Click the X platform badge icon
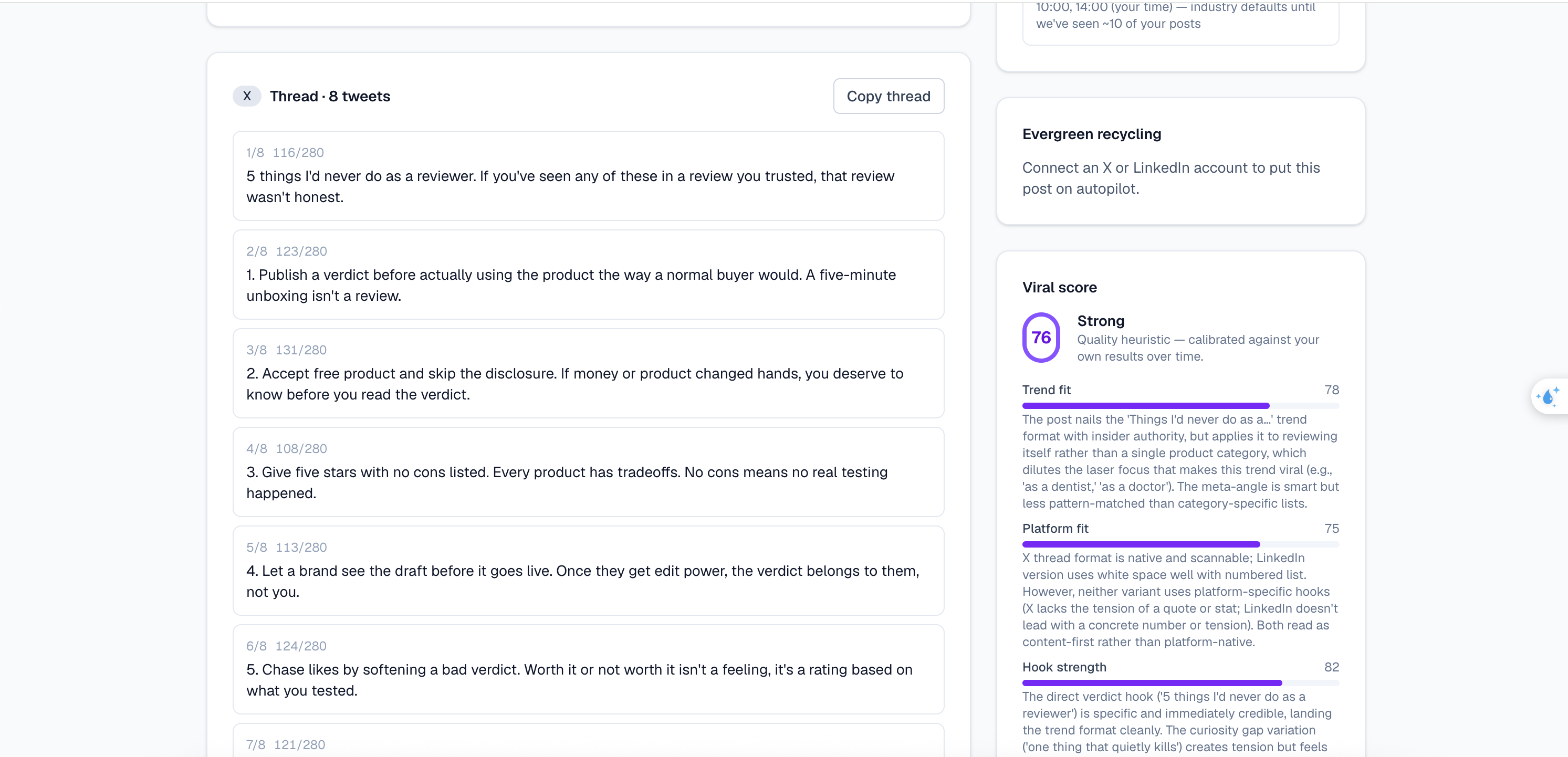1568x757 pixels. (246, 96)
